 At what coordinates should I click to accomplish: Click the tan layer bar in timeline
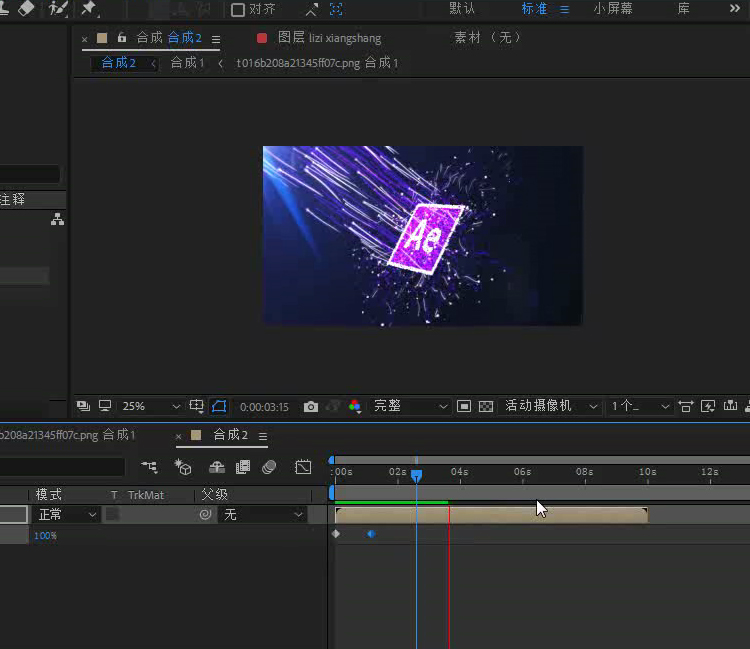coord(490,515)
